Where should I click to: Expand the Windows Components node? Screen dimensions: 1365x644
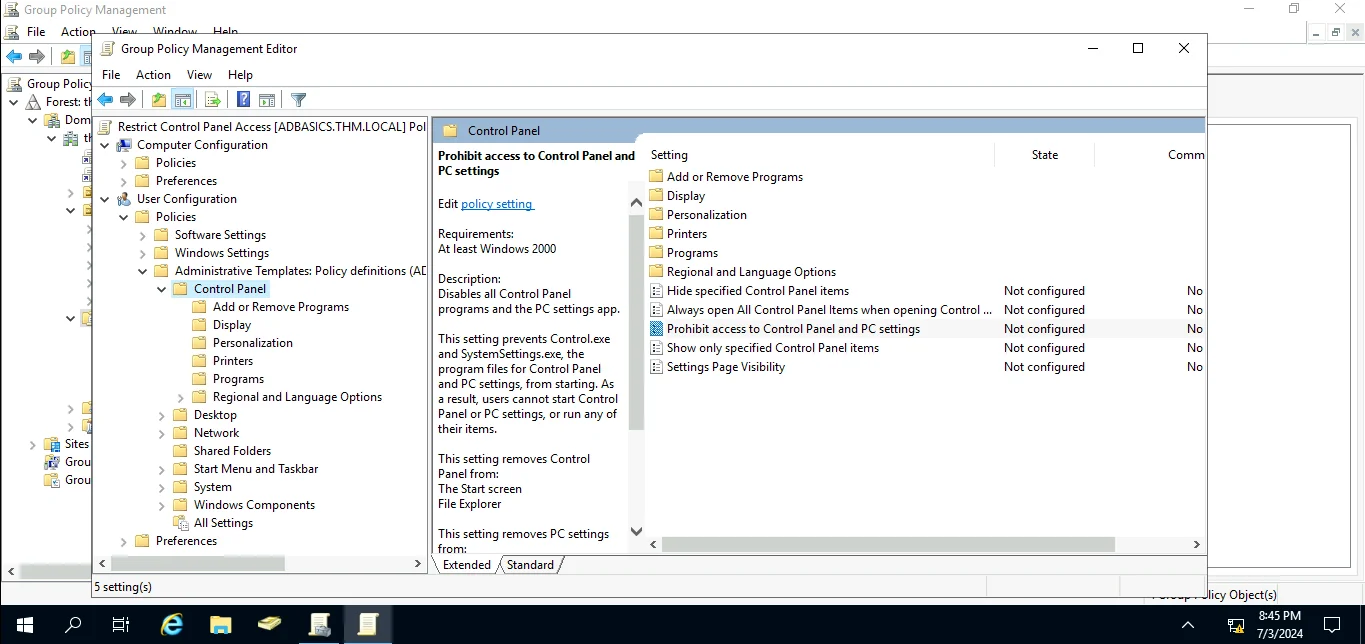162,505
